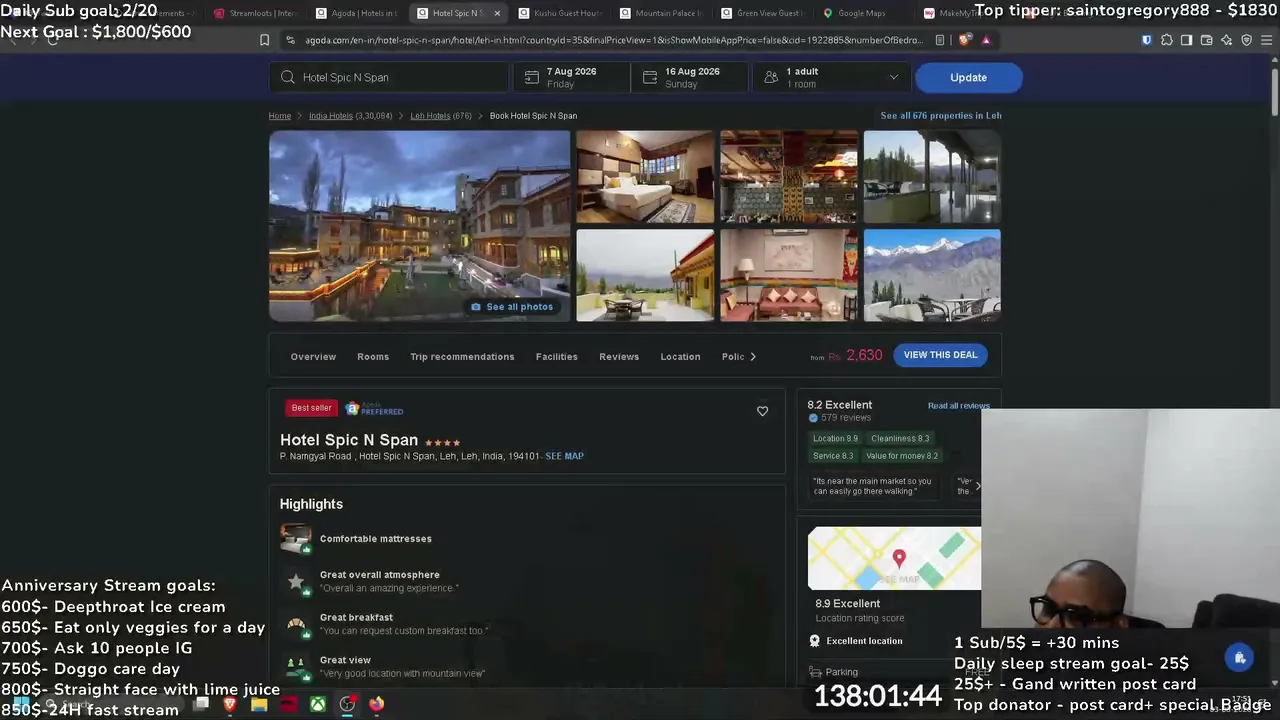Screen dimensions: 1280x720
Task: Click the check-out calendar icon
Action: point(650,77)
